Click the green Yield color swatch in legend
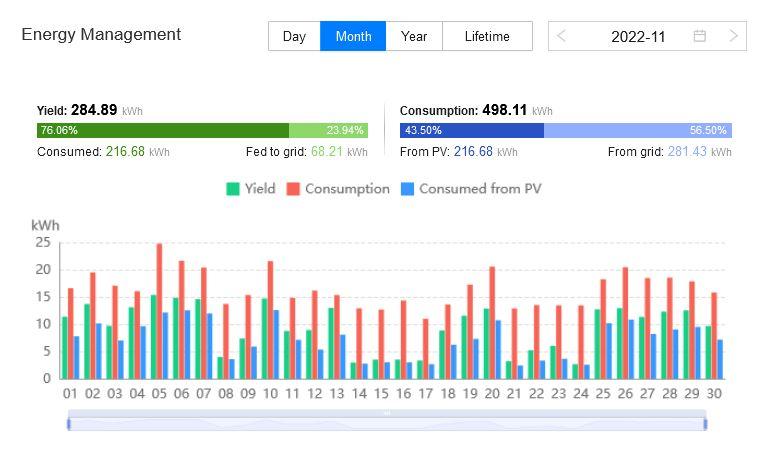The image size is (768, 449). click(x=233, y=188)
